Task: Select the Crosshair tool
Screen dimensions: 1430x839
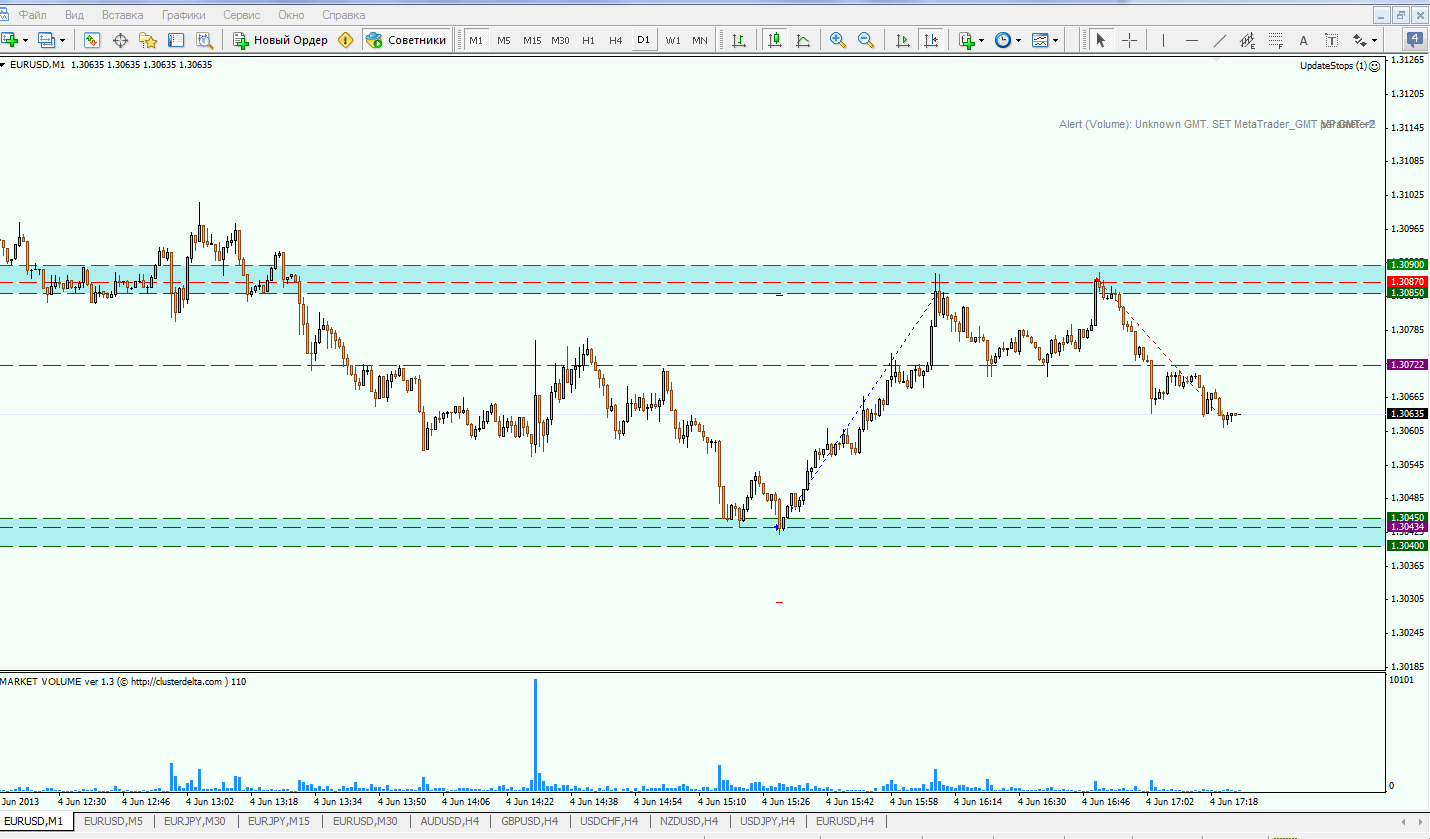Action: [1129, 40]
